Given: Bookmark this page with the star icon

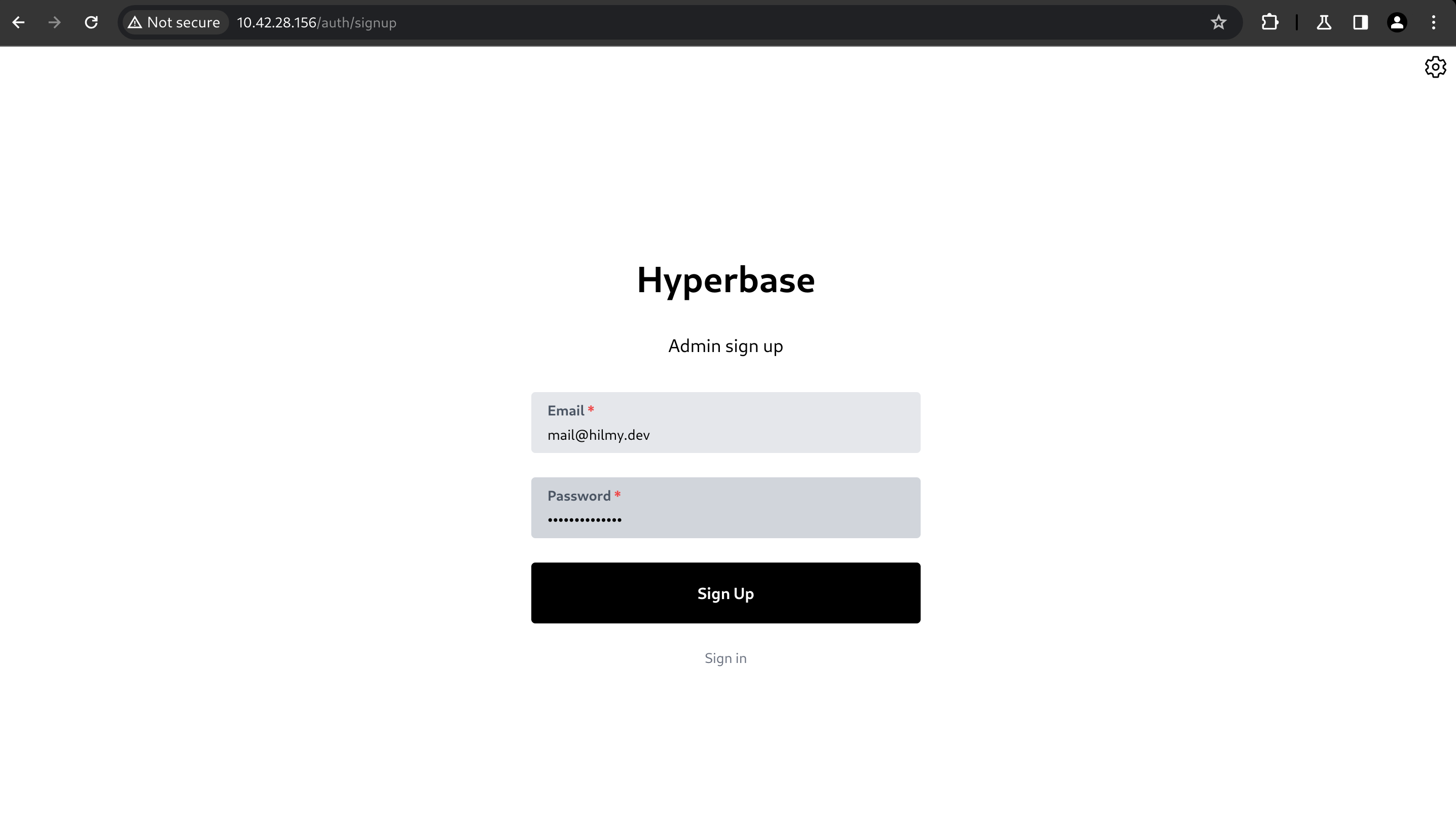Looking at the screenshot, I should (x=1218, y=22).
